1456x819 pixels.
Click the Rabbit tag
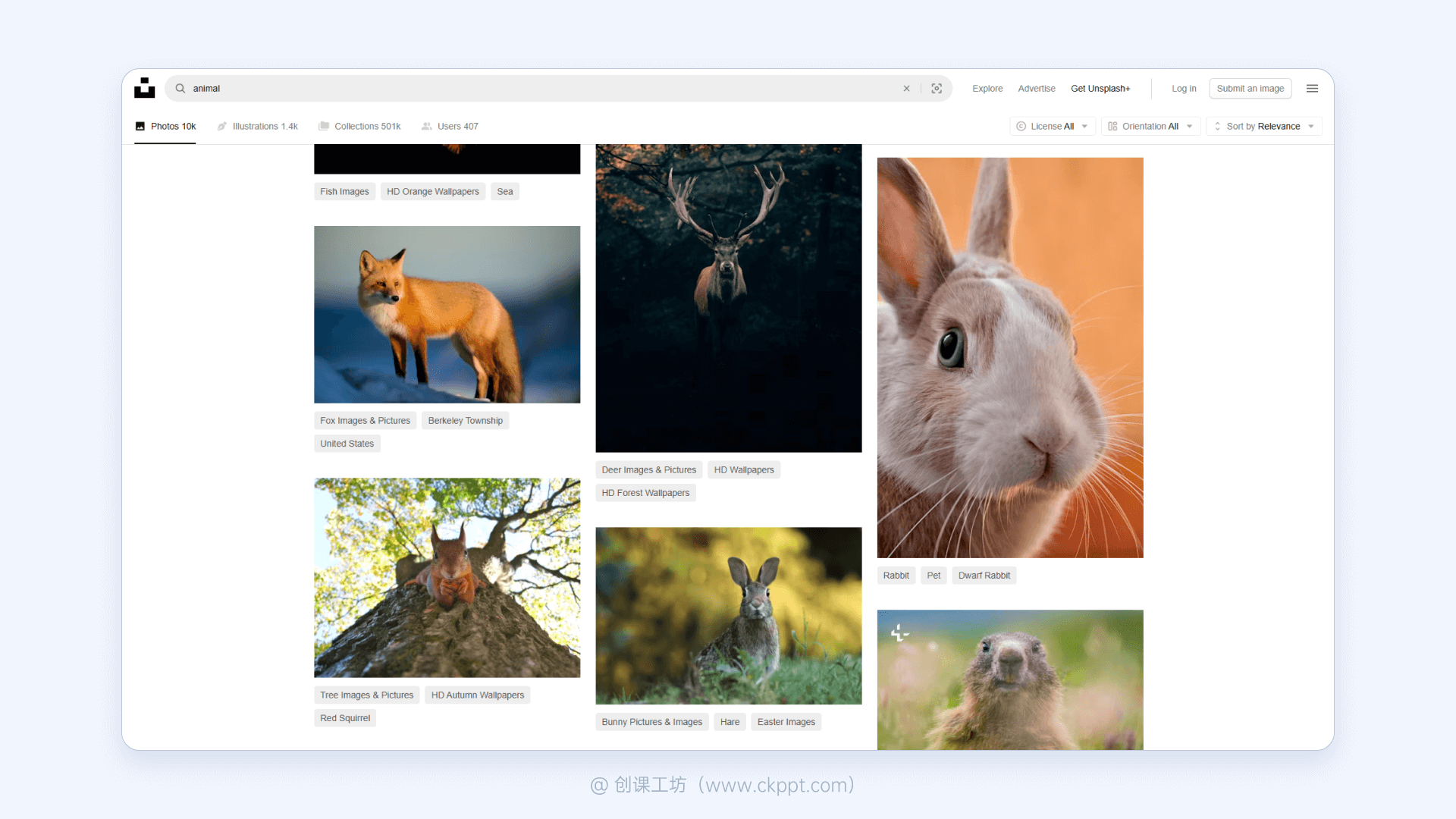896,576
